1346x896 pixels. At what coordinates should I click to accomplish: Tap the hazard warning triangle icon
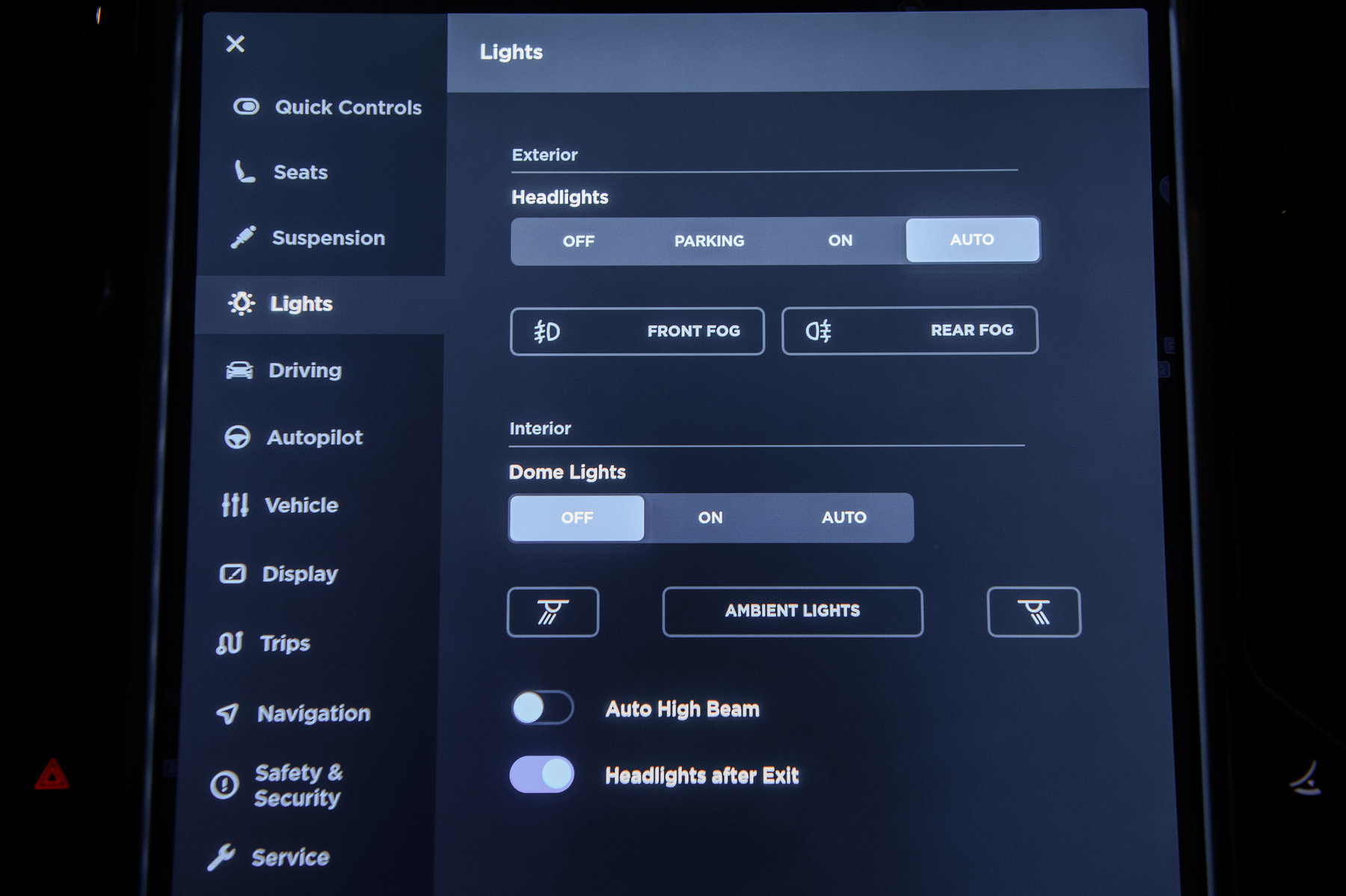52,776
